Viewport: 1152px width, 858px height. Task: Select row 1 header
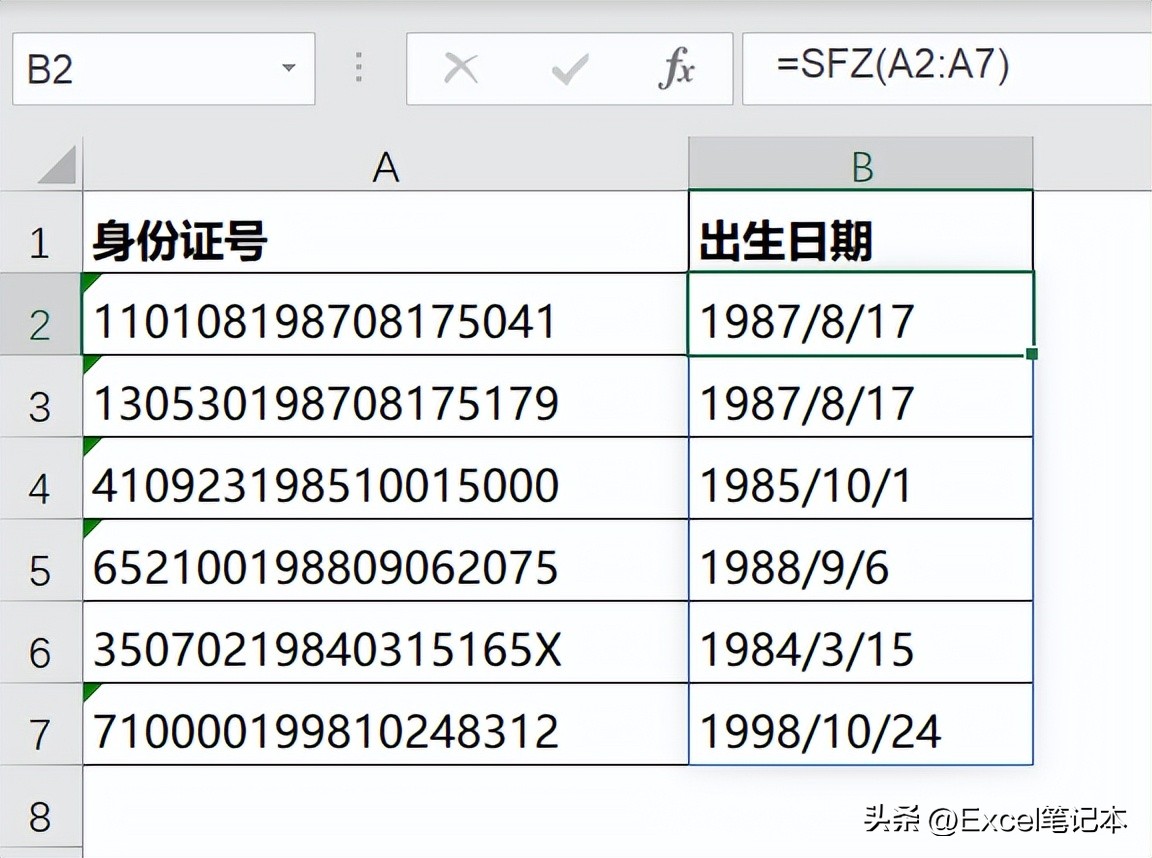40,242
